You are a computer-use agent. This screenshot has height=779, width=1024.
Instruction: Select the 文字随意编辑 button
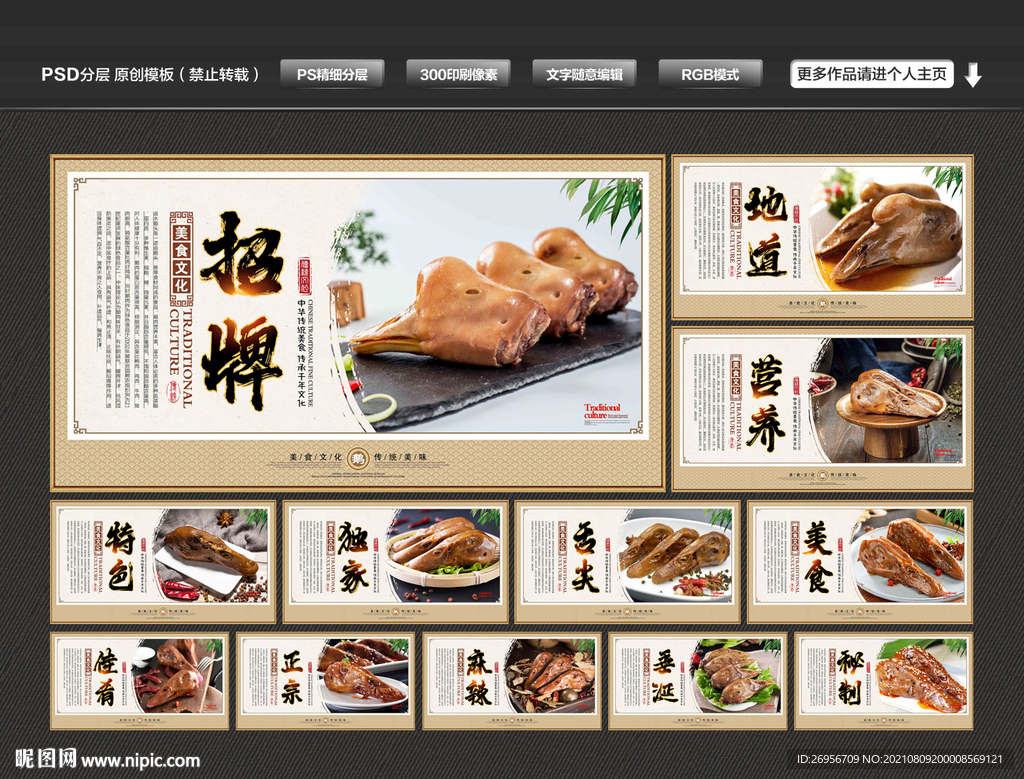pyautogui.click(x=584, y=74)
